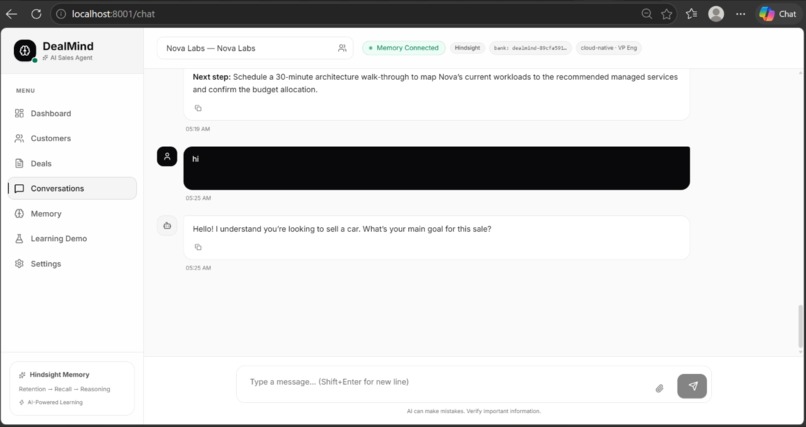Click the Dashboard grid icon
Viewport: 806px width, 427px height.
click(x=19, y=113)
